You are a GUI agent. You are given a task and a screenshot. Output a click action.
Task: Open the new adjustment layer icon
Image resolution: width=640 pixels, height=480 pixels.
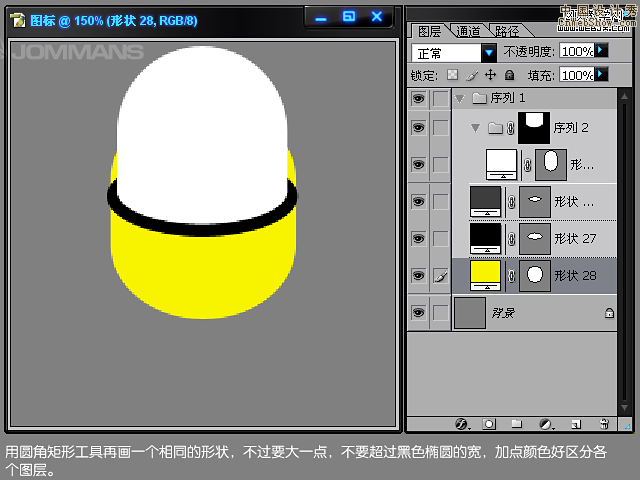pyautogui.click(x=546, y=424)
